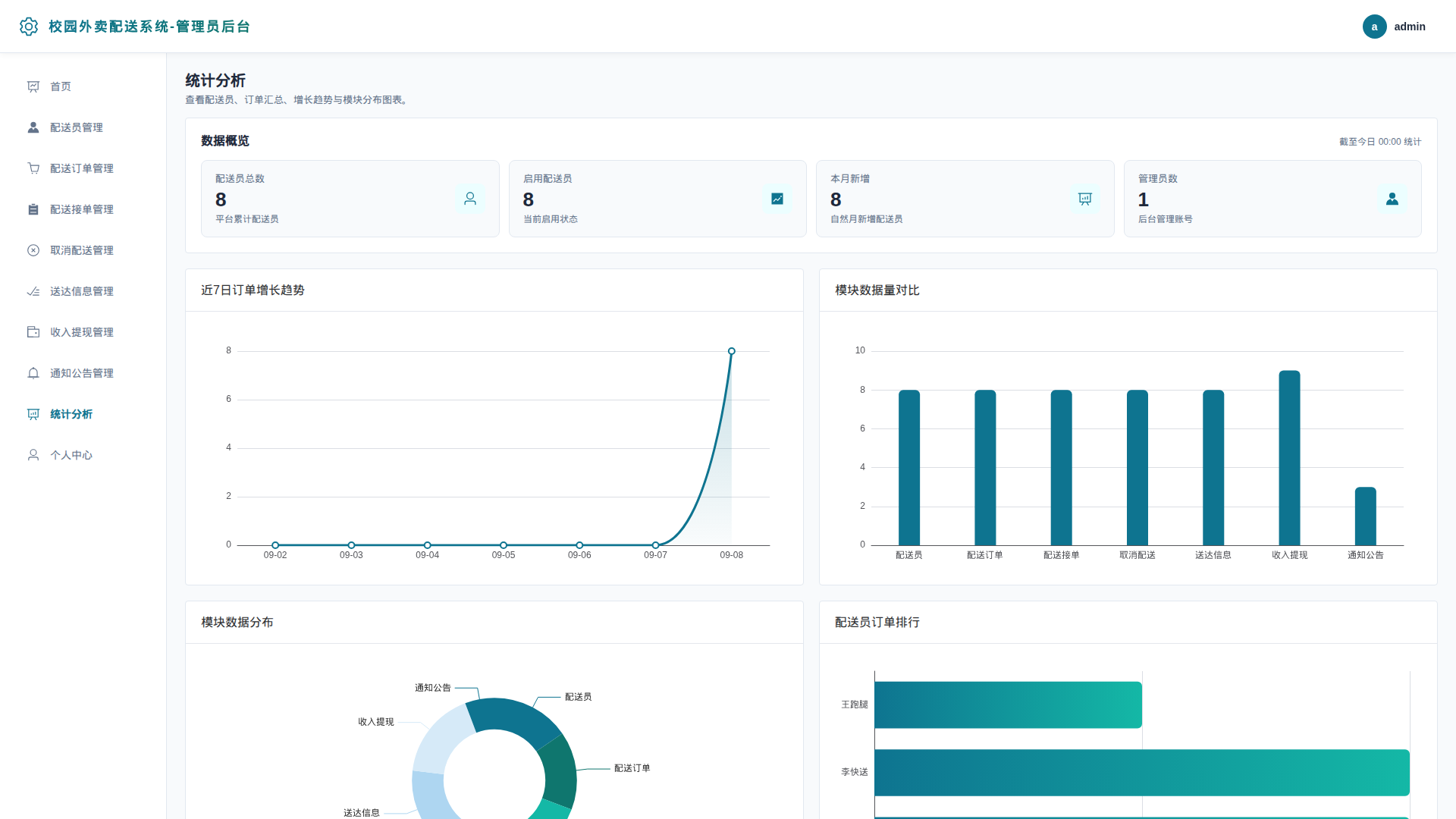Click the 配送员订单排行 chart title
1456x819 pixels.
tap(877, 623)
